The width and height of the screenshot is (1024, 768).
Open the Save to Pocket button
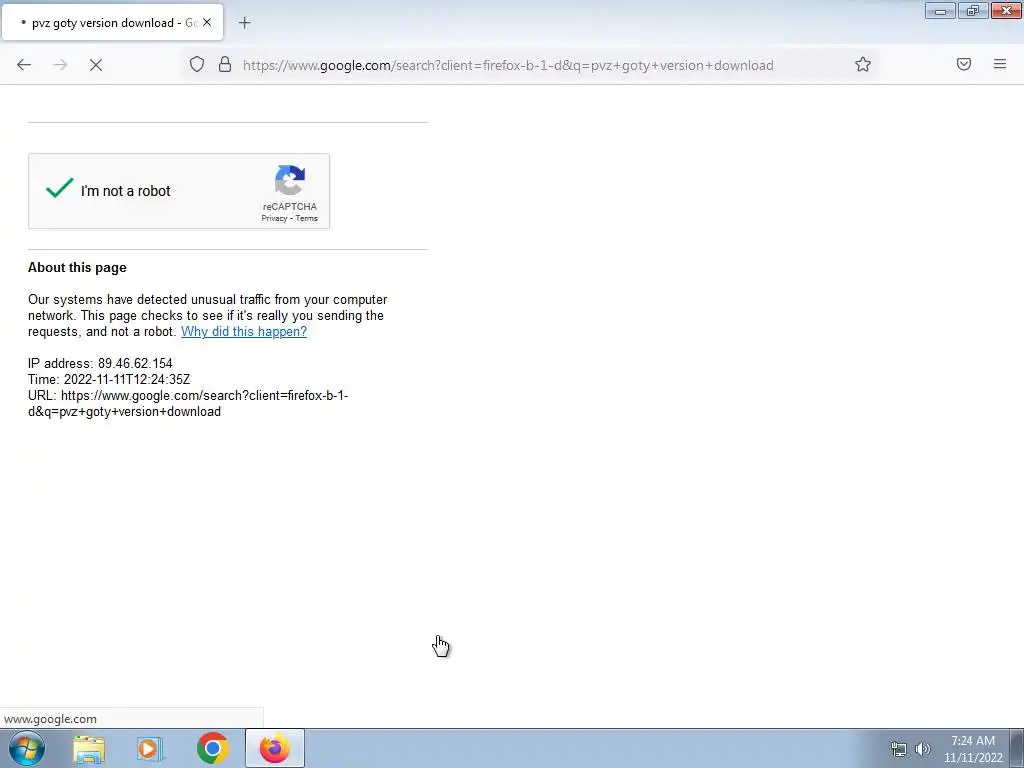[x=964, y=64]
